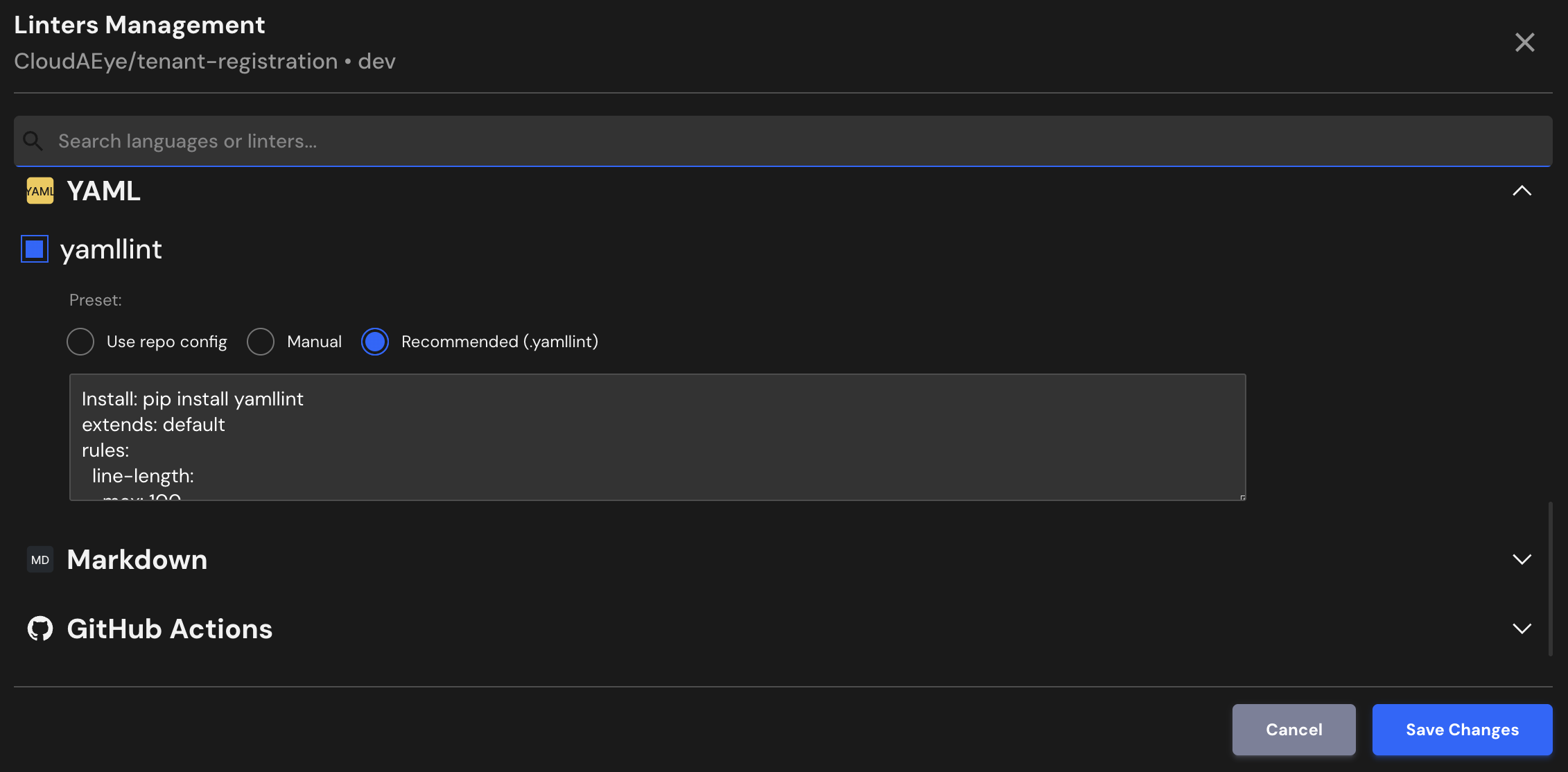1568x772 pixels.
Task: Close the Linters Management dialog
Action: [1524, 42]
